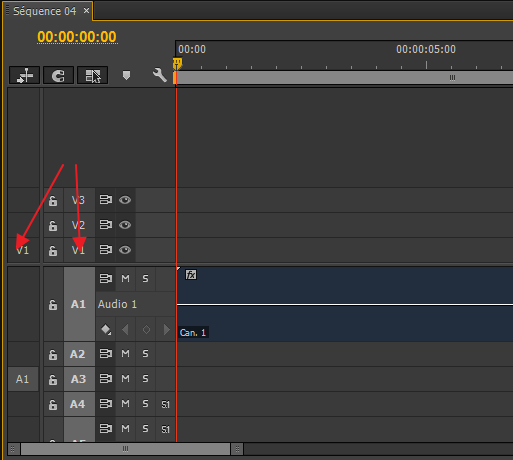Click the 00:00:00:00 playhead timecode
This screenshot has width=513, height=460.
[77, 37]
